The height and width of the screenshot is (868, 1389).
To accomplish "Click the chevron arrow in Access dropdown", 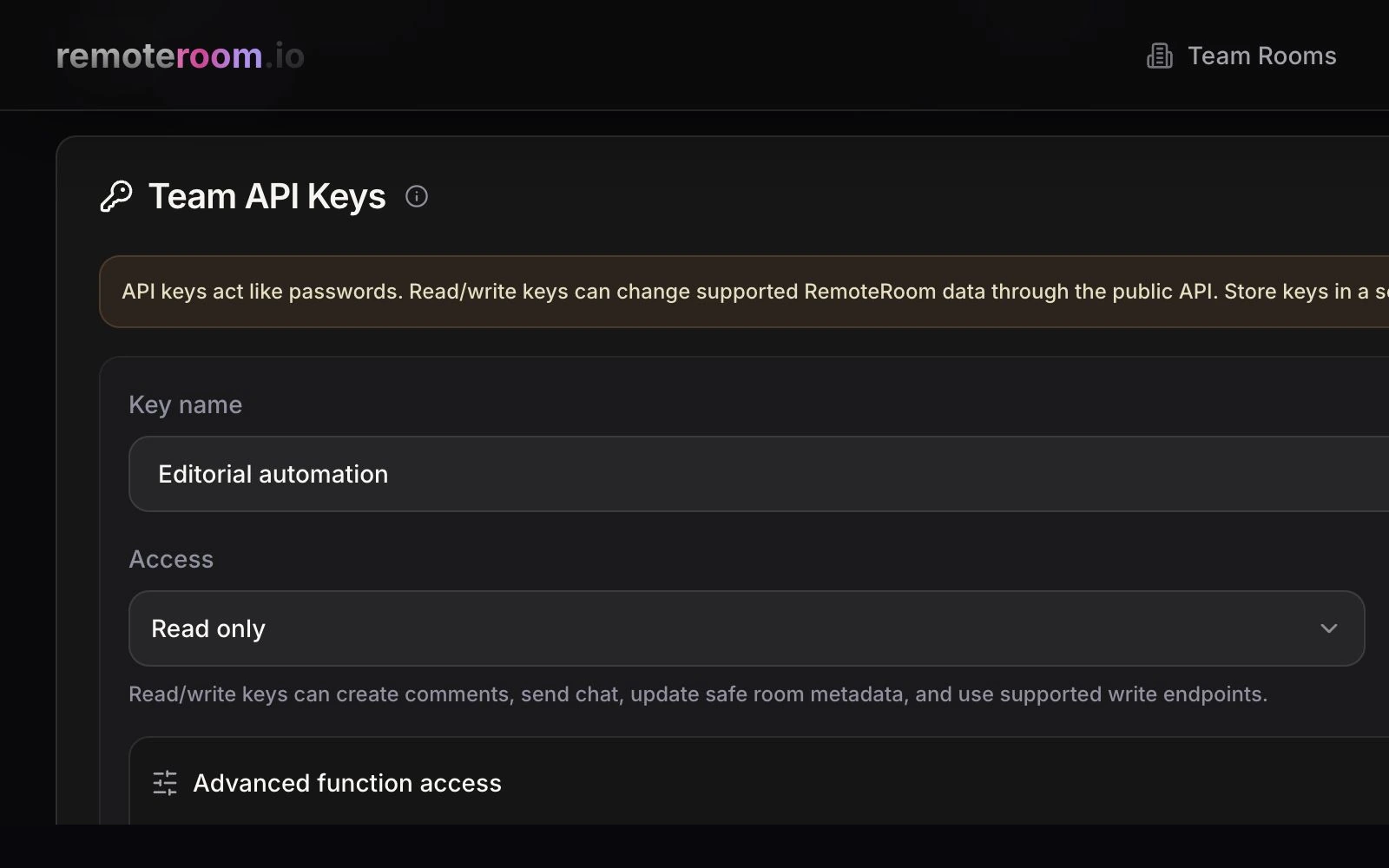I will 1328,628.
